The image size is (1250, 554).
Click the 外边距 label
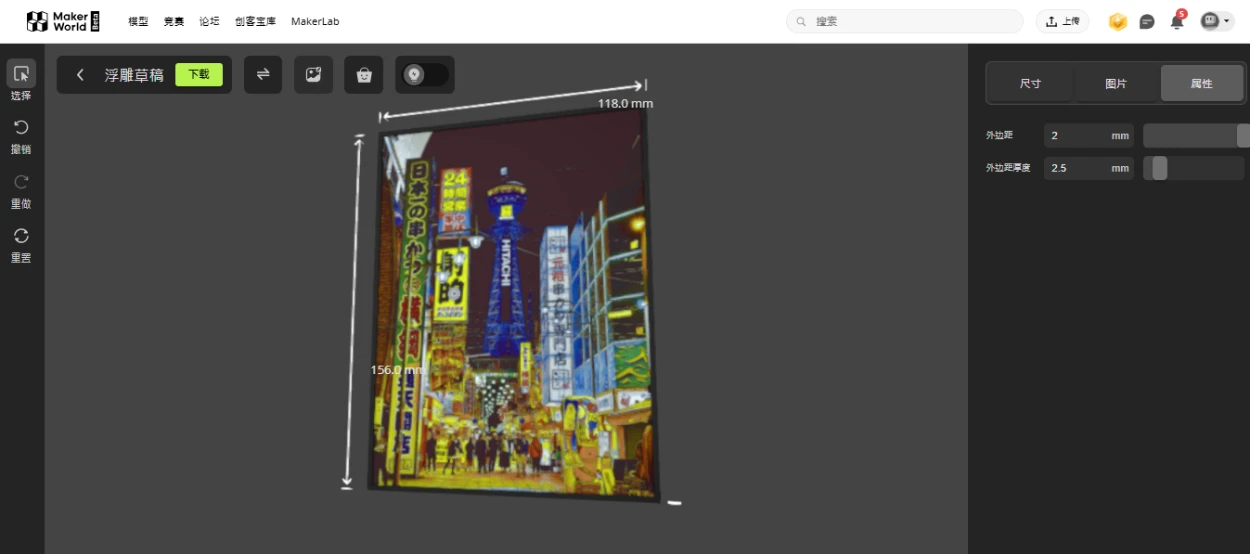coord(999,135)
